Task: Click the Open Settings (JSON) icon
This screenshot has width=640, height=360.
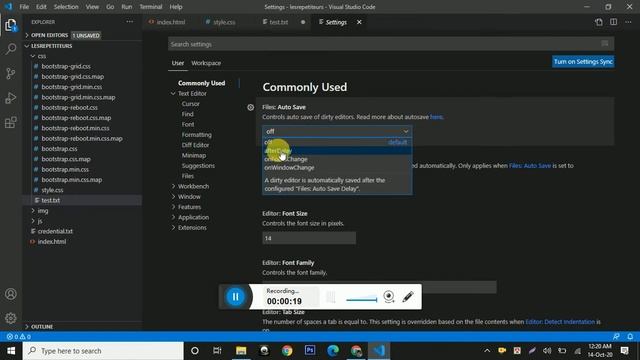Action: (x=599, y=22)
